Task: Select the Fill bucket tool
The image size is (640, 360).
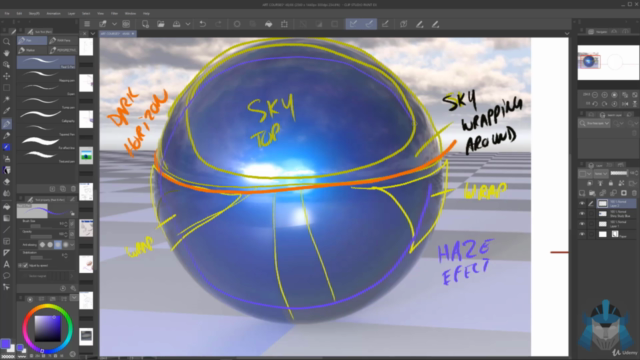Action: click(7, 207)
